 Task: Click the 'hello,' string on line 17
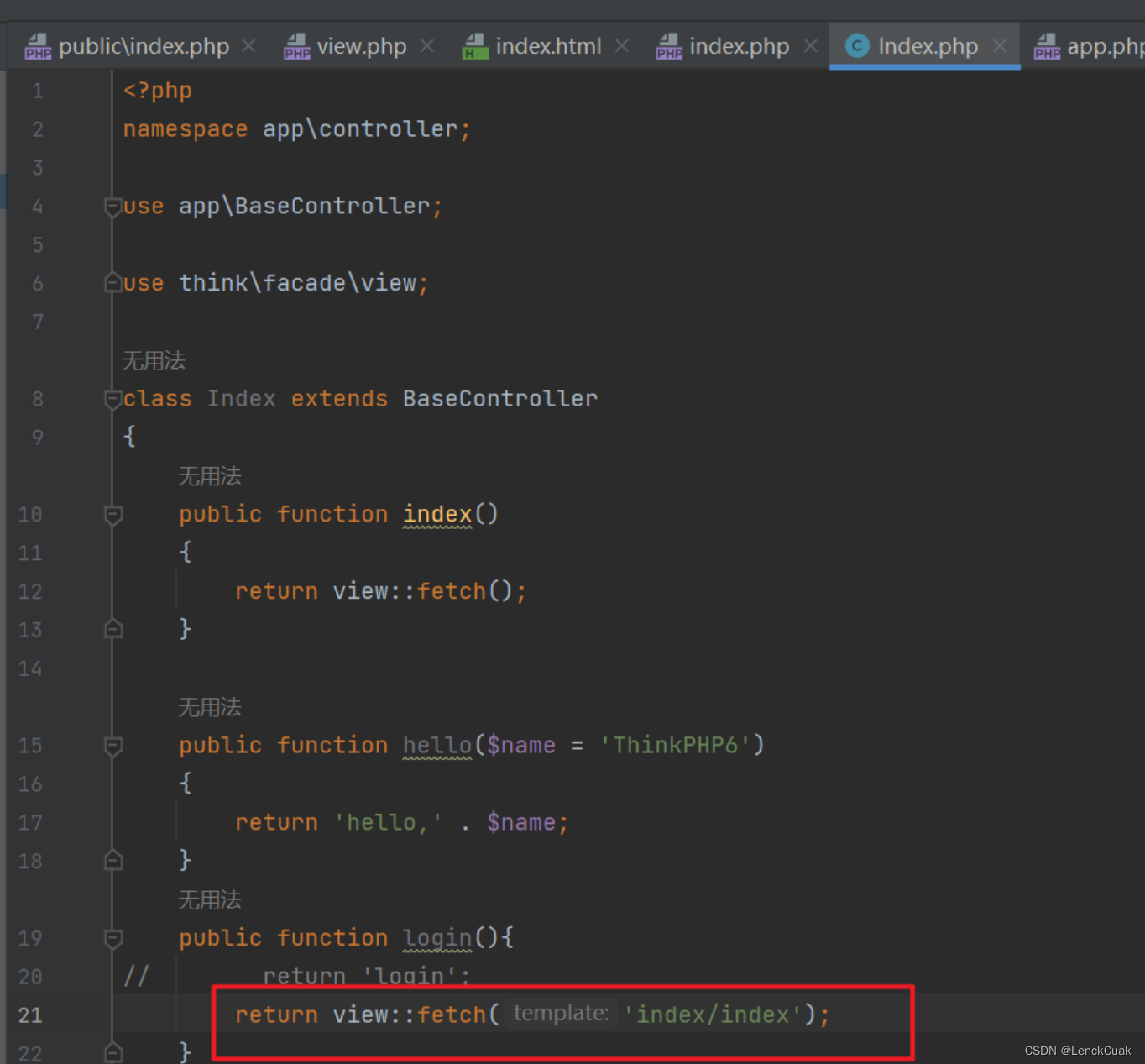pos(389,822)
